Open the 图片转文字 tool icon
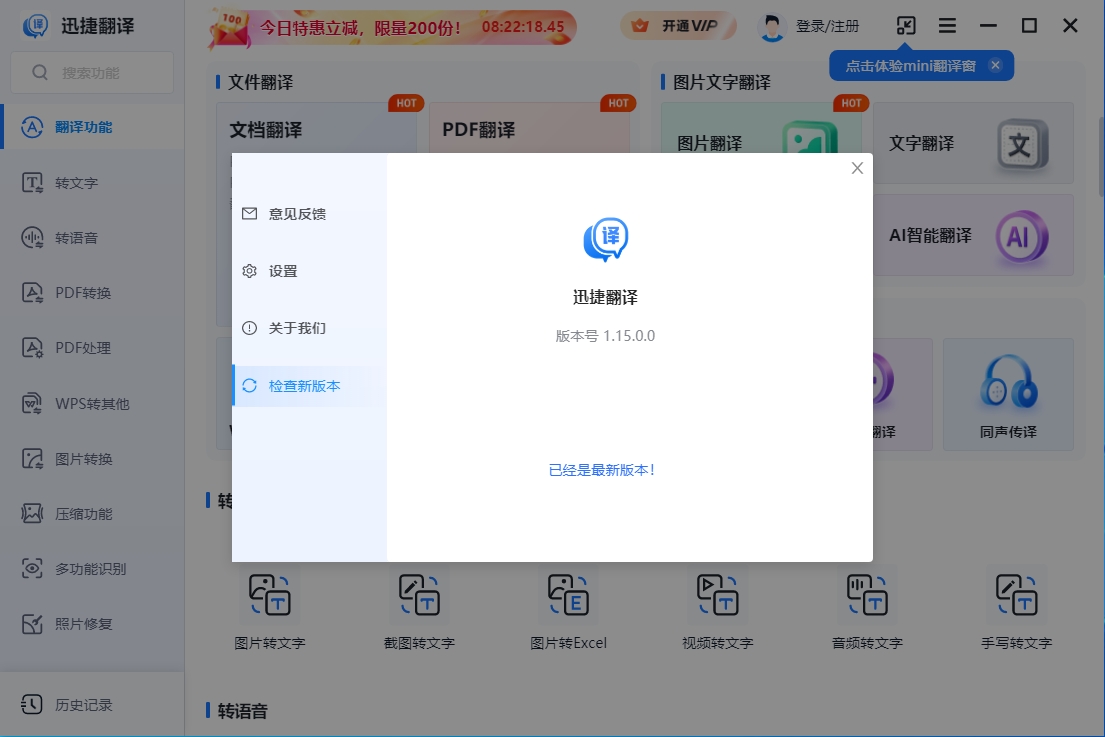 tap(270, 595)
